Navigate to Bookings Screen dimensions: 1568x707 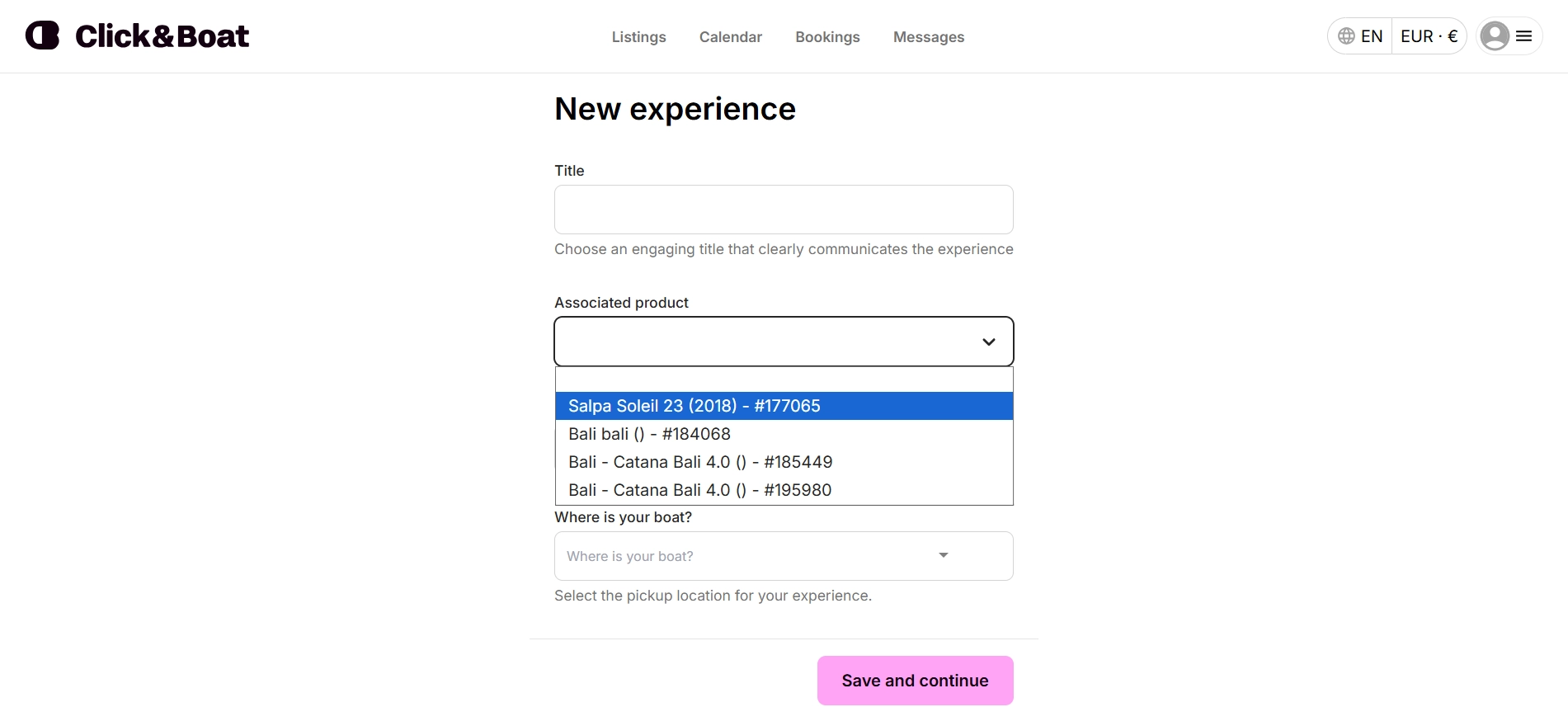point(827,37)
